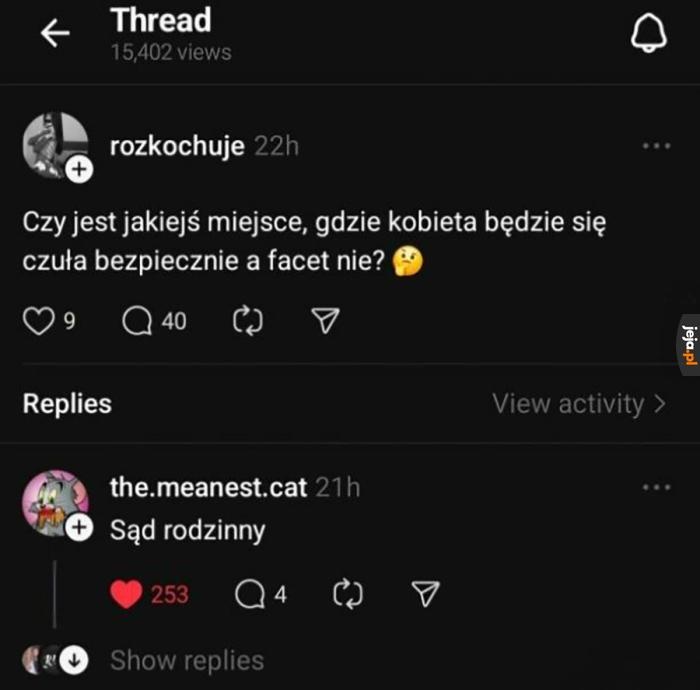Open comments on the.meanest.cat reply
The image size is (700, 690).
click(248, 595)
